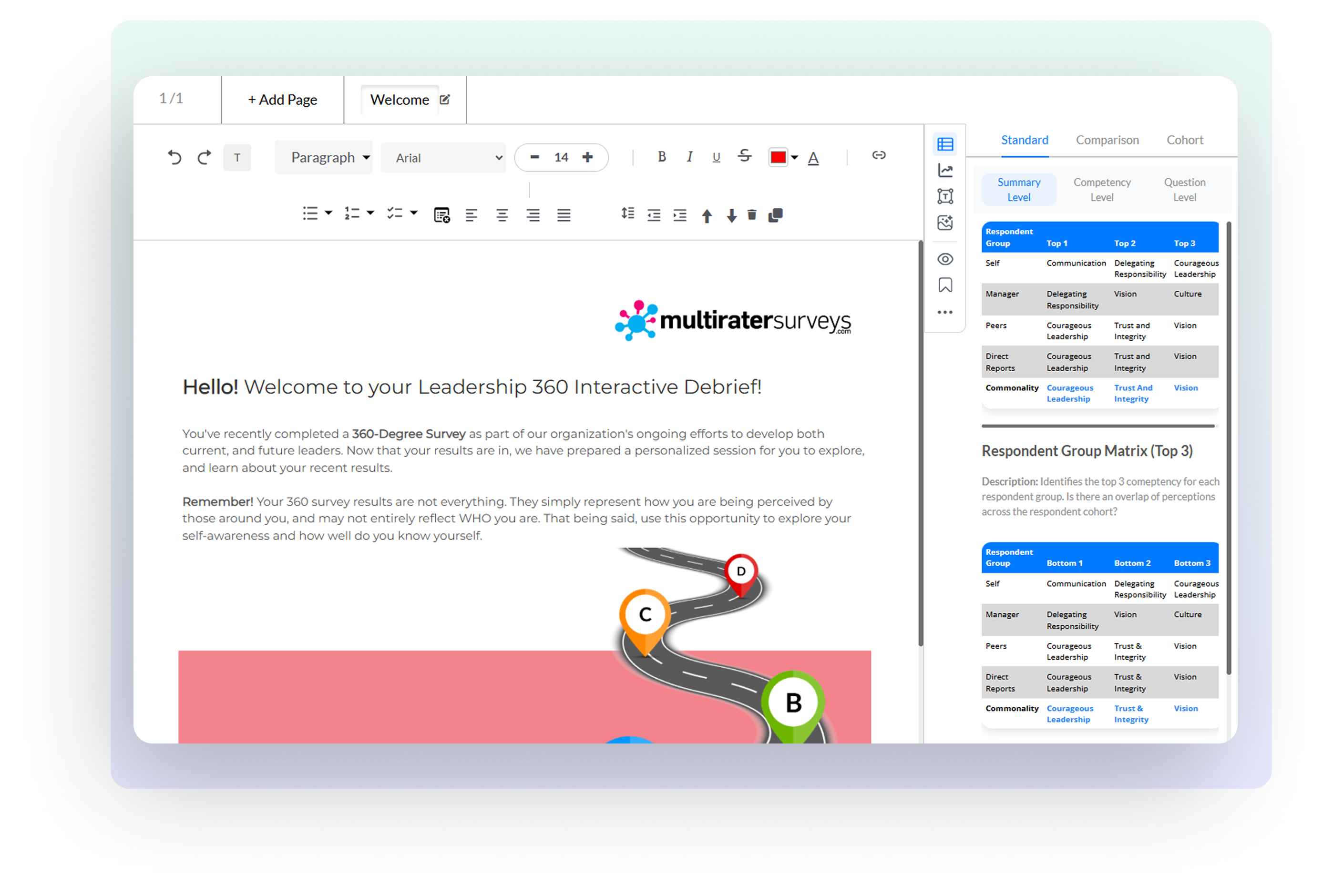
Task: Click the redo arrow icon
Action: click(205, 157)
